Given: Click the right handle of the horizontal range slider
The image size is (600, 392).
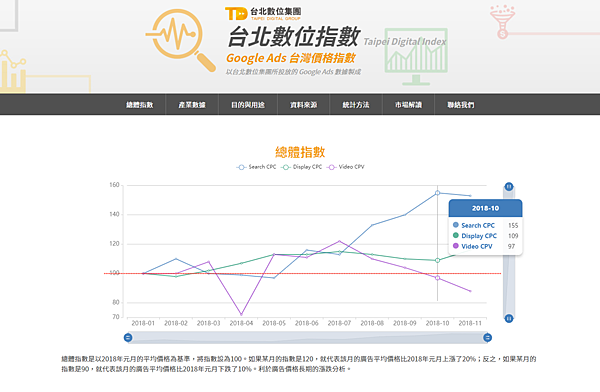Looking at the screenshot, I should click(487, 338).
